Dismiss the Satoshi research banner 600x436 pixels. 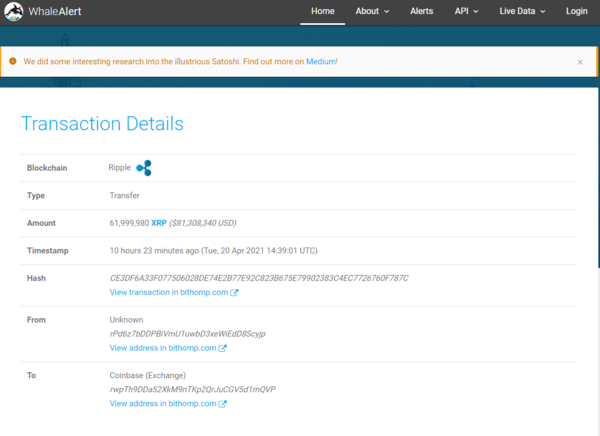pos(580,62)
